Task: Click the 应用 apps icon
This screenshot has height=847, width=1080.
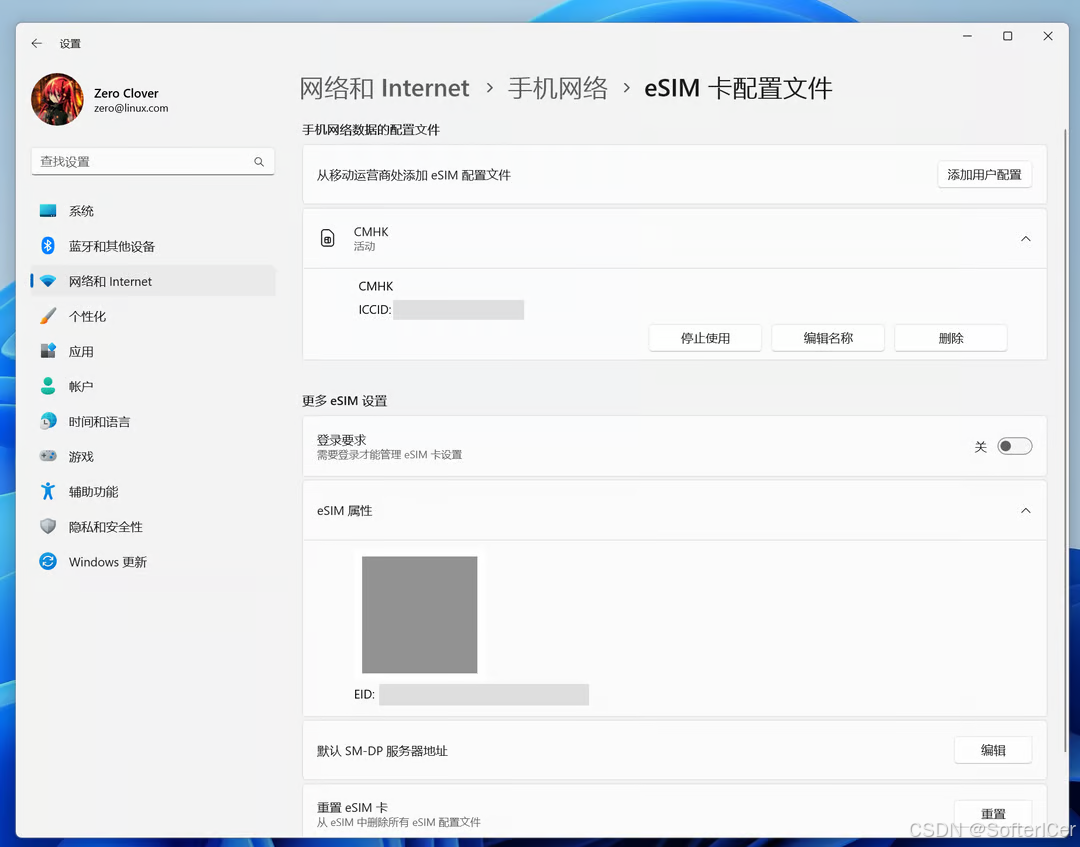Action: (48, 351)
